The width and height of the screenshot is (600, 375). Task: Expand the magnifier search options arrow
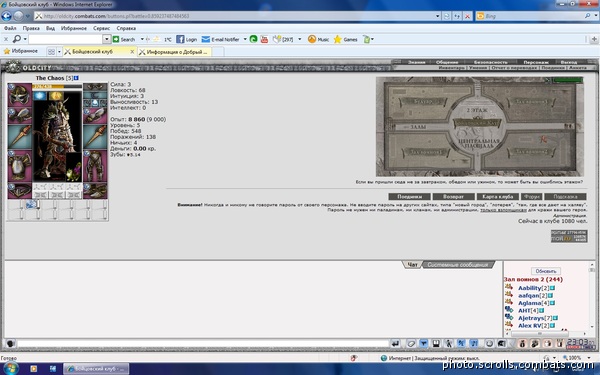click(25, 39)
